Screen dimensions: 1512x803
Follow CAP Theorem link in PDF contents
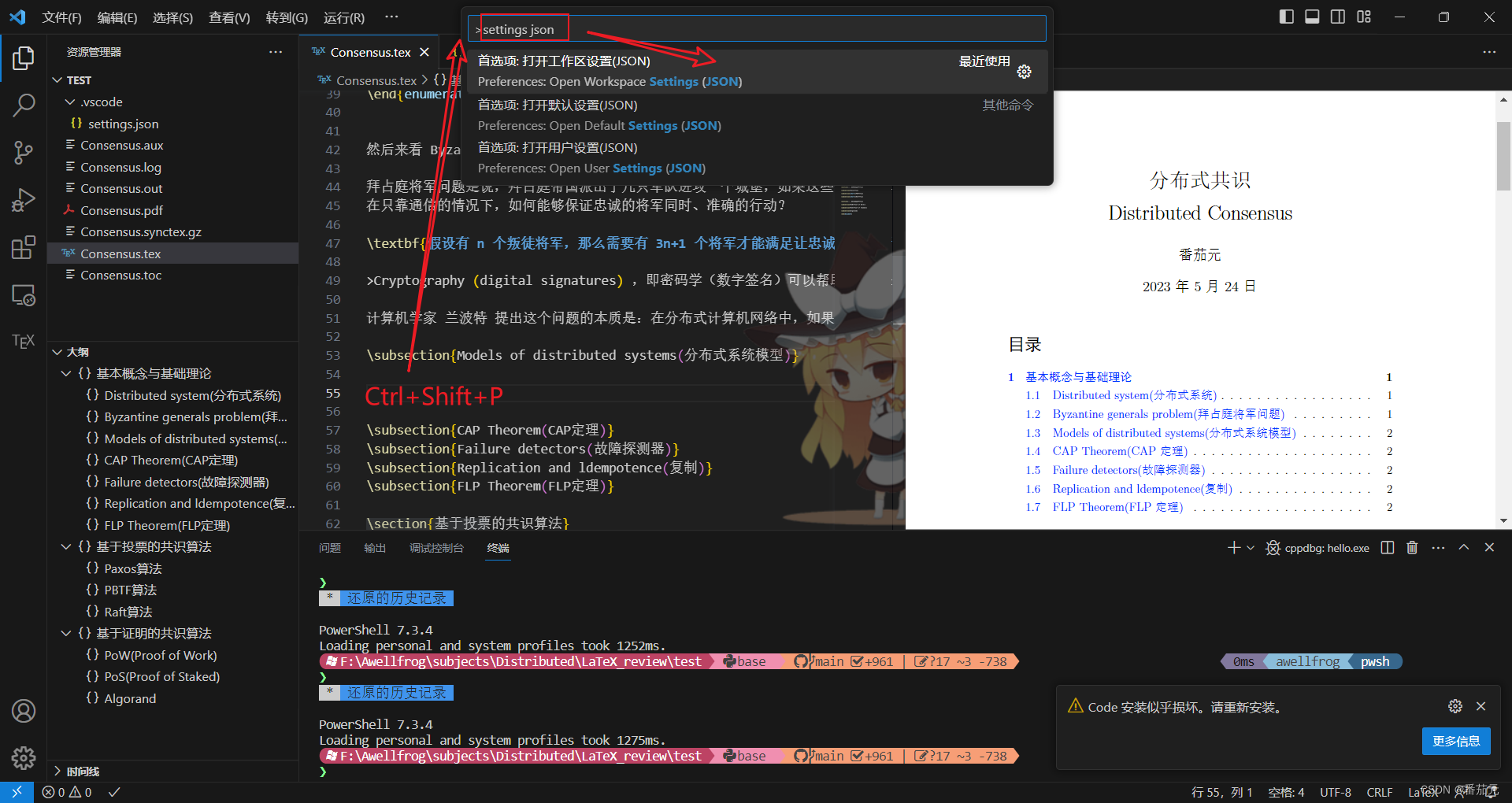tap(1120, 451)
